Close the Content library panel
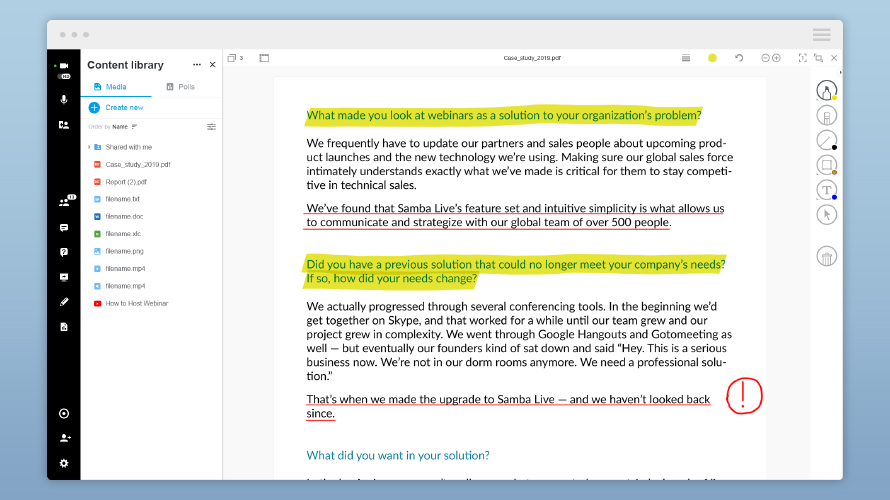This screenshot has height=500, width=890. [x=212, y=65]
